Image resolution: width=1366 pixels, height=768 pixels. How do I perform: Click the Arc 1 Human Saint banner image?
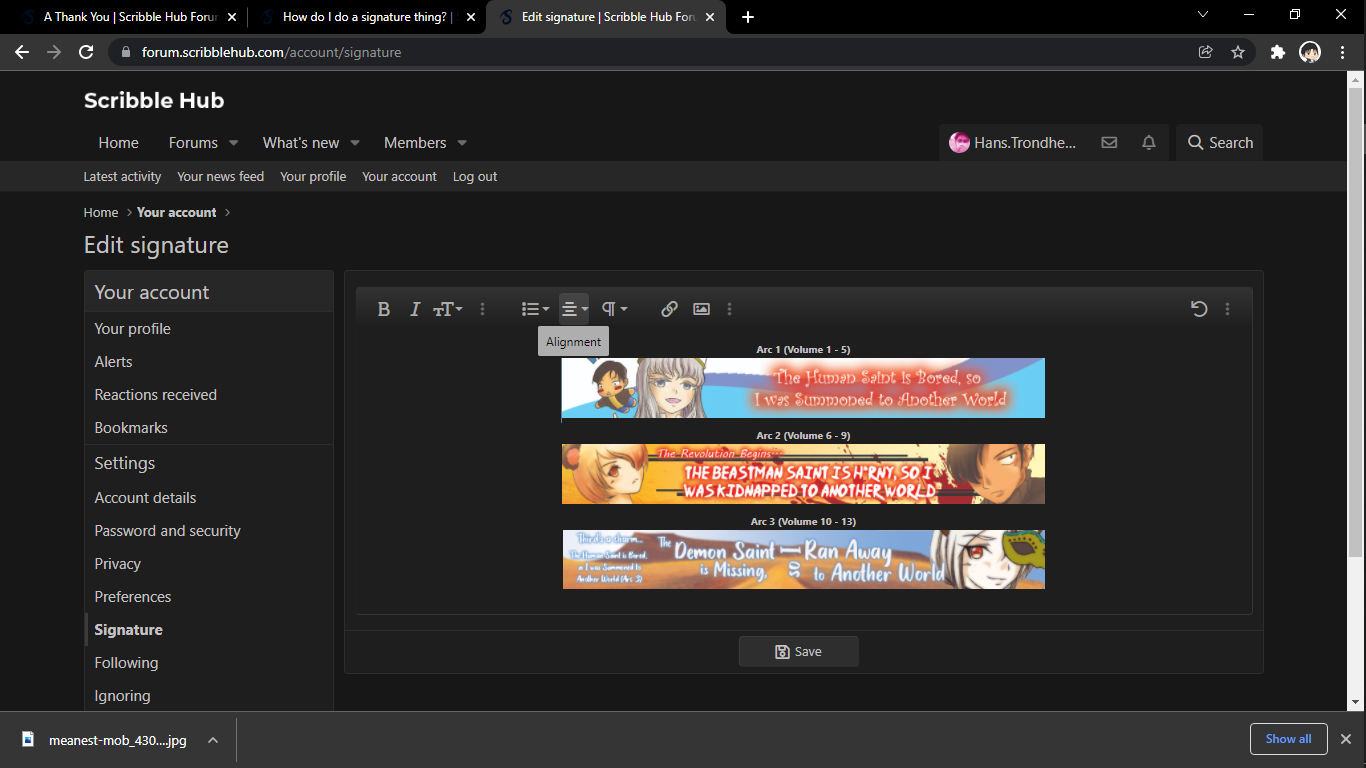tap(803, 388)
